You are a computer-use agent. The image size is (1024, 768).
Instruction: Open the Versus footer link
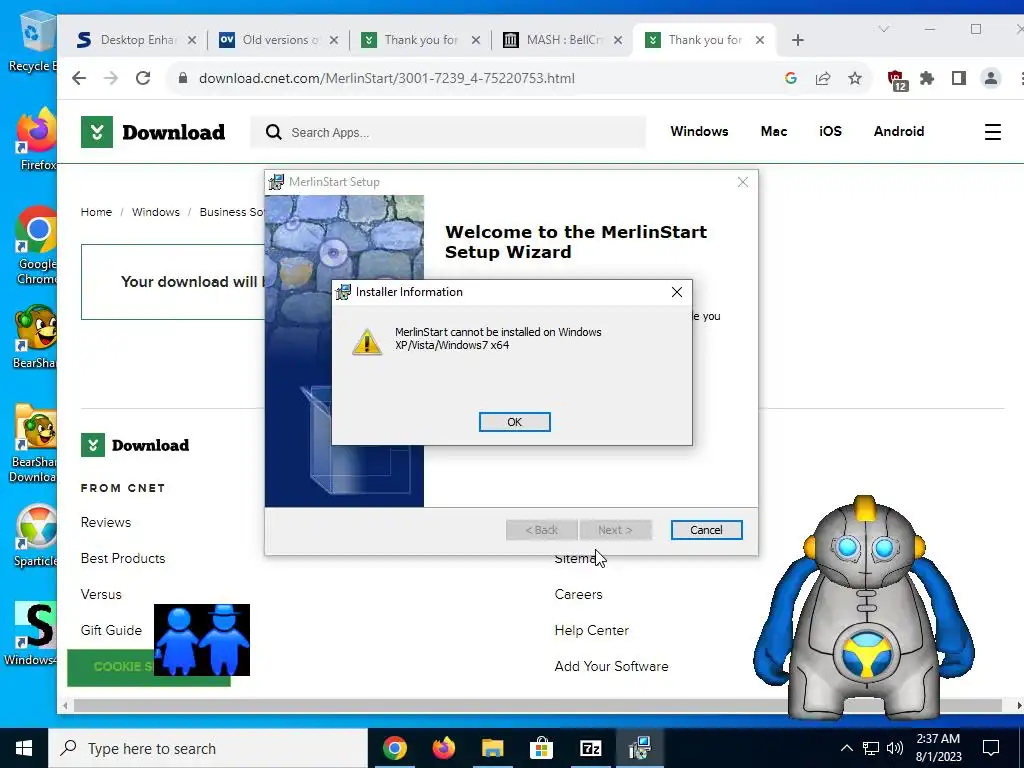[x=101, y=594]
